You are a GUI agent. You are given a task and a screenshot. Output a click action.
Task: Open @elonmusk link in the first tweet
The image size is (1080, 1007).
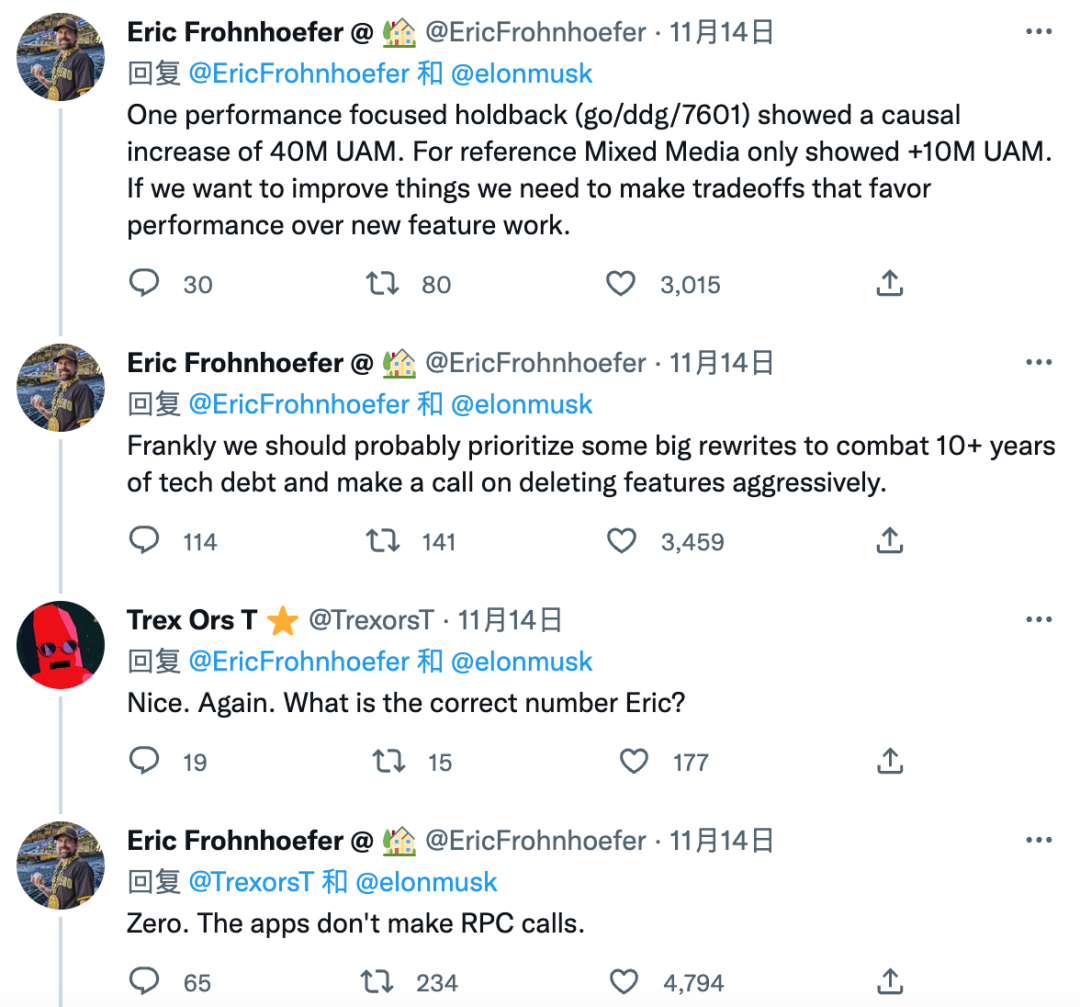pos(521,74)
